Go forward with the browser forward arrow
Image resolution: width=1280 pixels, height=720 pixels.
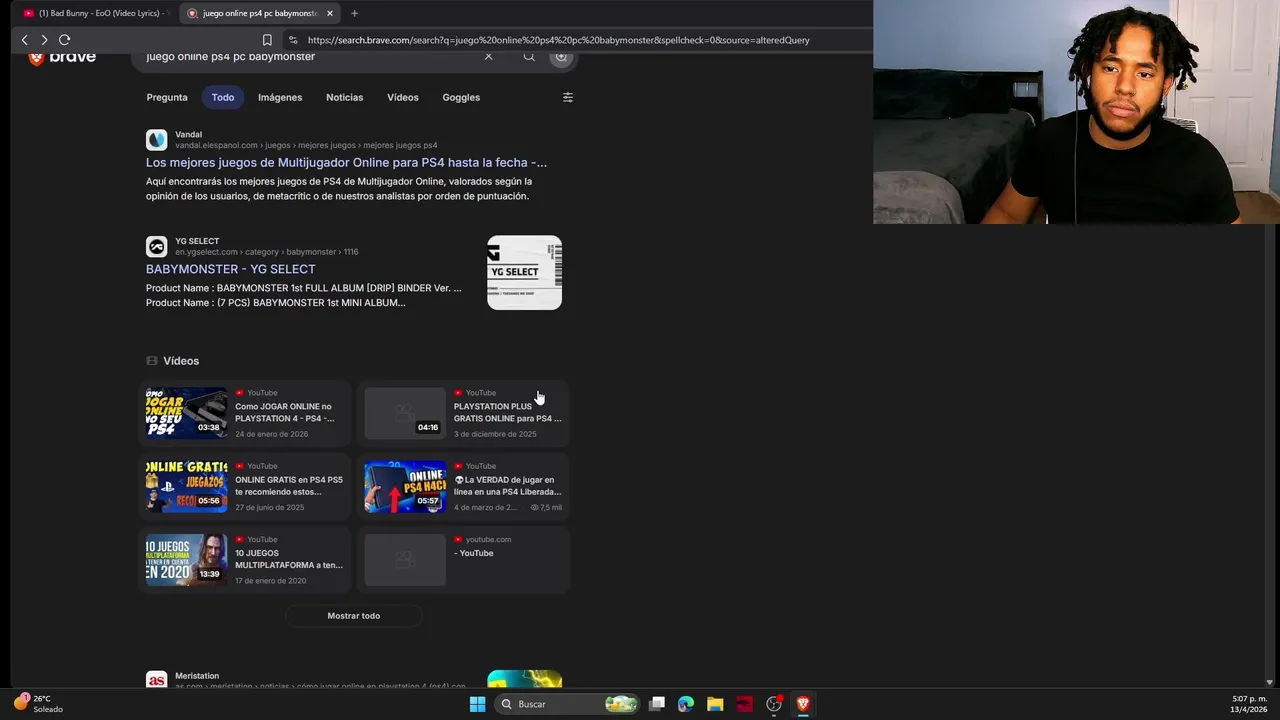tap(44, 40)
